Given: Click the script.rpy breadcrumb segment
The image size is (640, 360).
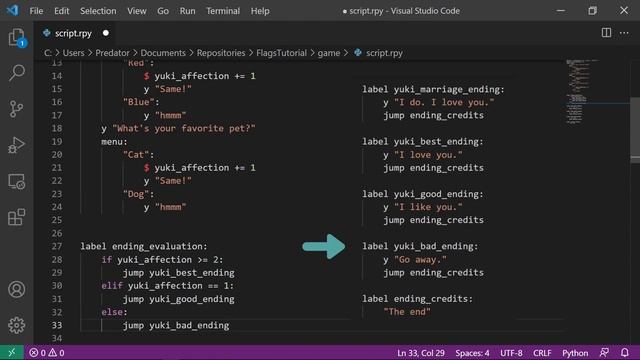Looking at the screenshot, I should click(378, 53).
